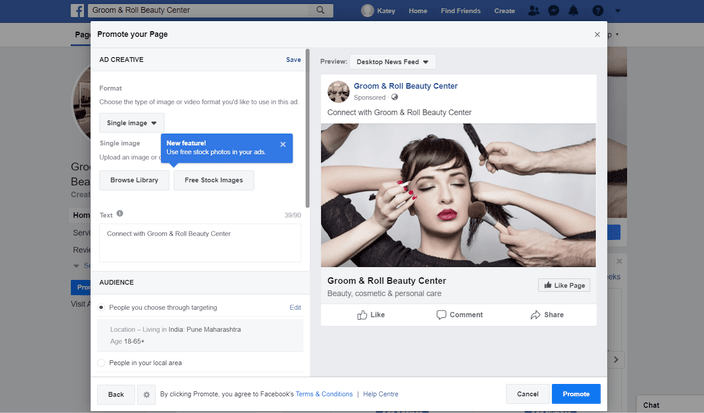Click the Comment bubble icon in preview
Viewport: 704px width, 413px height.
click(441, 315)
